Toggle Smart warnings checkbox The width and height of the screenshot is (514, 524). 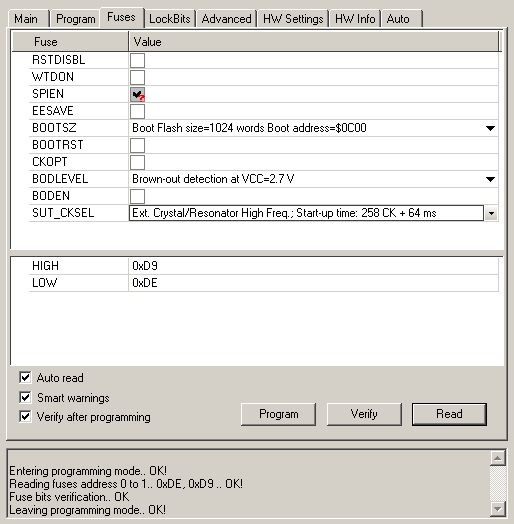(25, 397)
